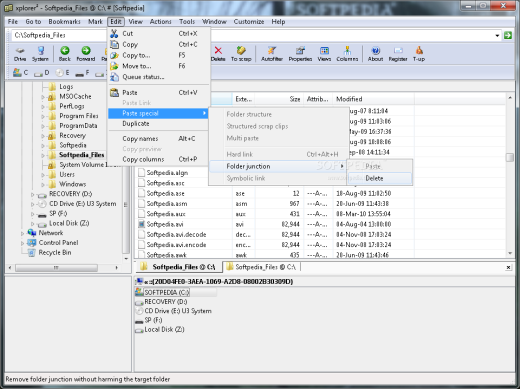Screen dimensions: 520x389
Task: Switch to drive D in drive bar
Action: (x=42, y=73)
